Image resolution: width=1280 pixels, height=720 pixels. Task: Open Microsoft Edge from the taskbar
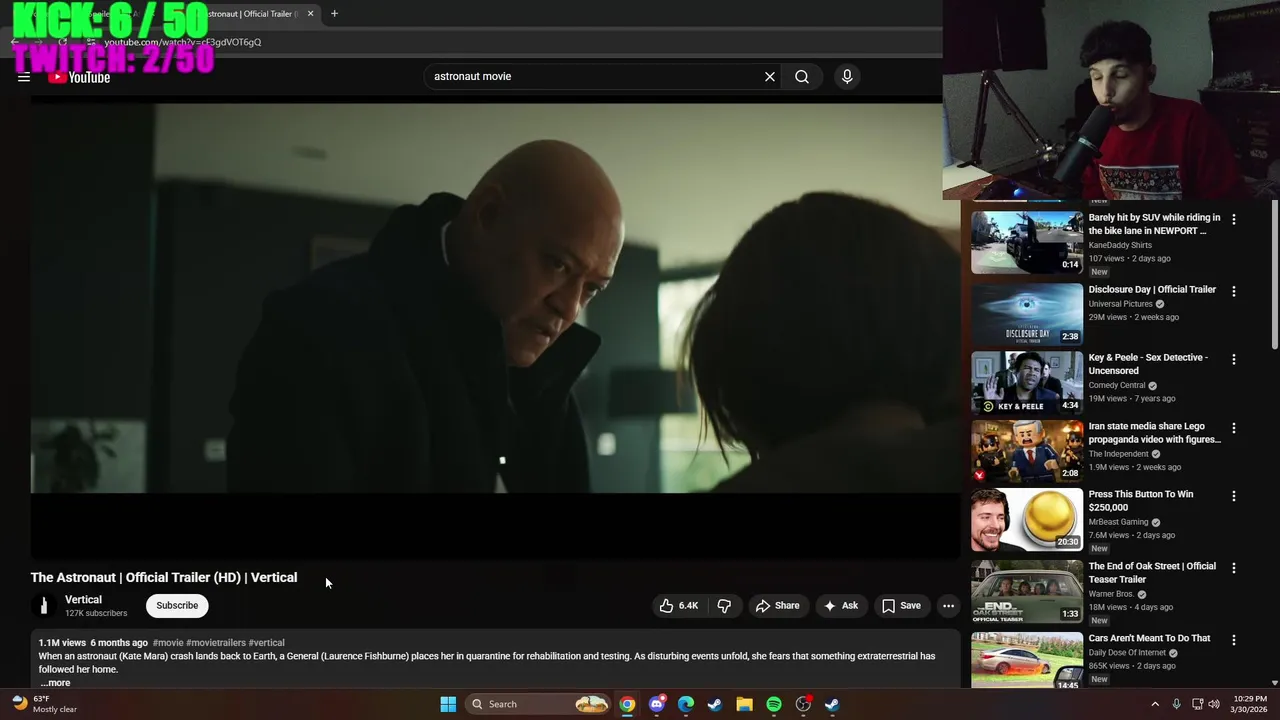pyautogui.click(x=686, y=704)
